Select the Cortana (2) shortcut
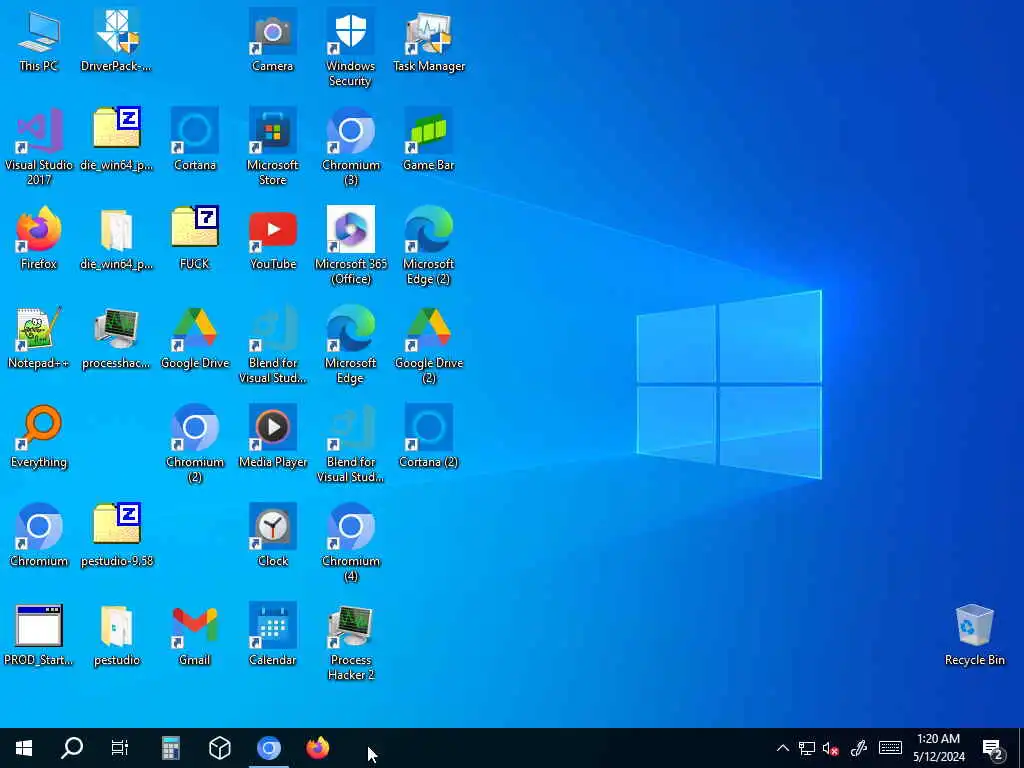Screen dimensions: 1024x768 click(x=428, y=437)
